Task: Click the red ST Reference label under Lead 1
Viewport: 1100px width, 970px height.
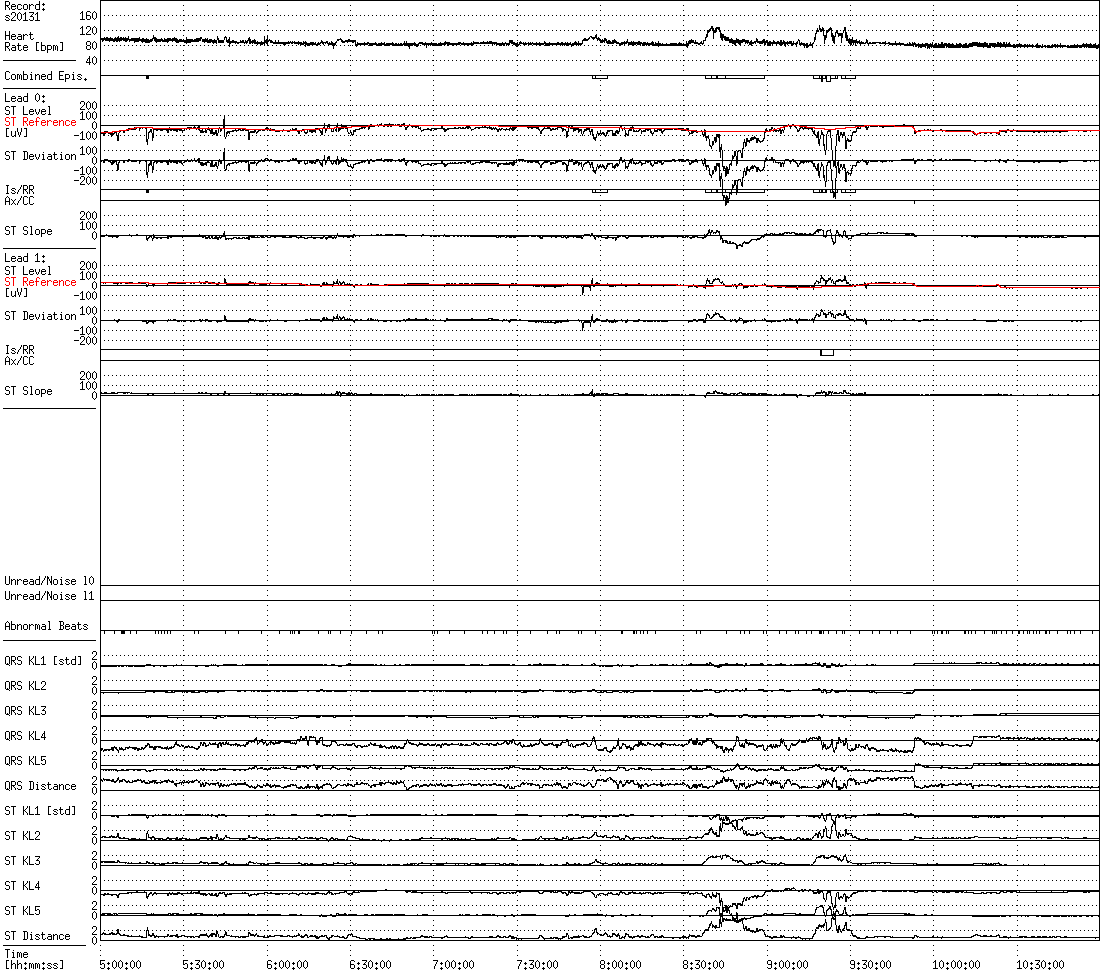Action: pos(40,282)
